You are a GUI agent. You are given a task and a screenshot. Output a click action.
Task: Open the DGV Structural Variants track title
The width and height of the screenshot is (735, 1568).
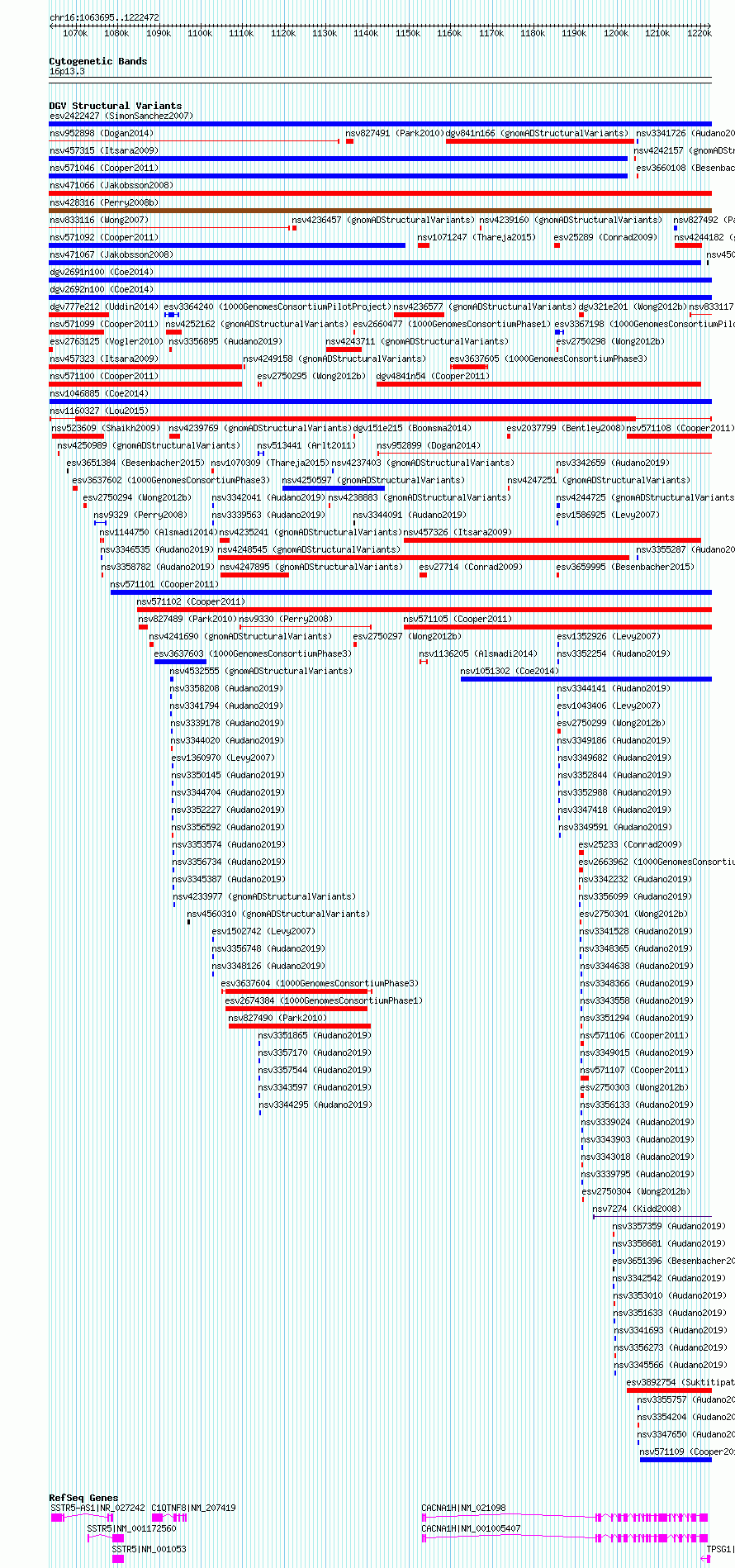pyautogui.click(x=116, y=106)
